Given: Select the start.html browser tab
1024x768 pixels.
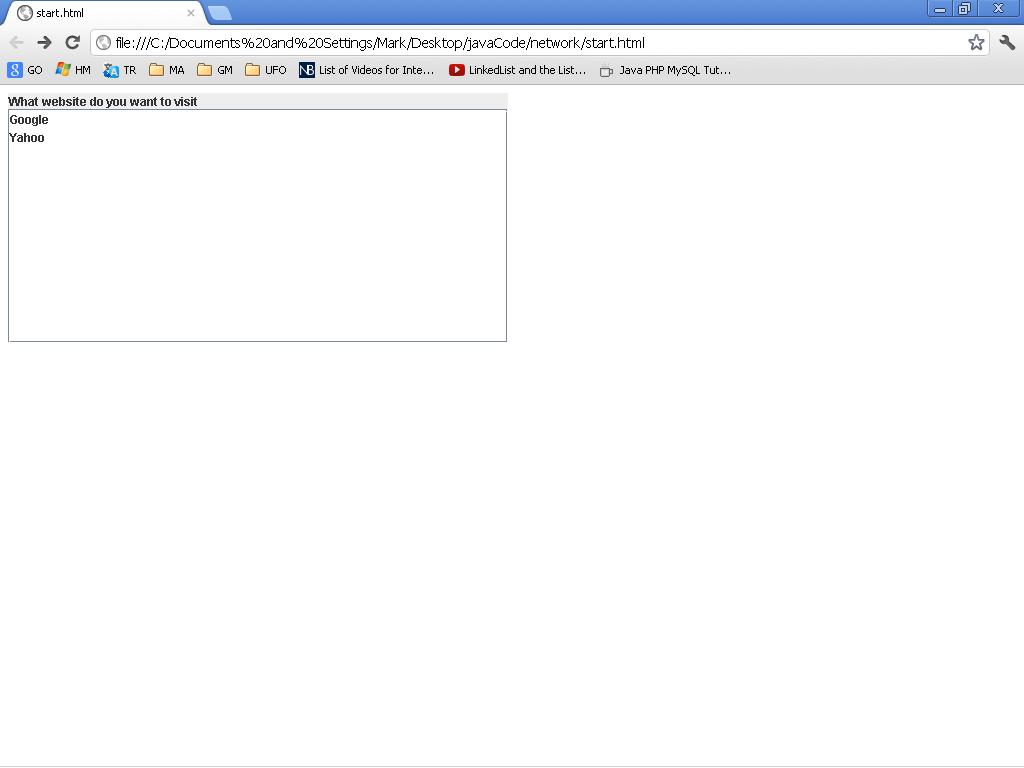Looking at the screenshot, I should [x=100, y=13].
